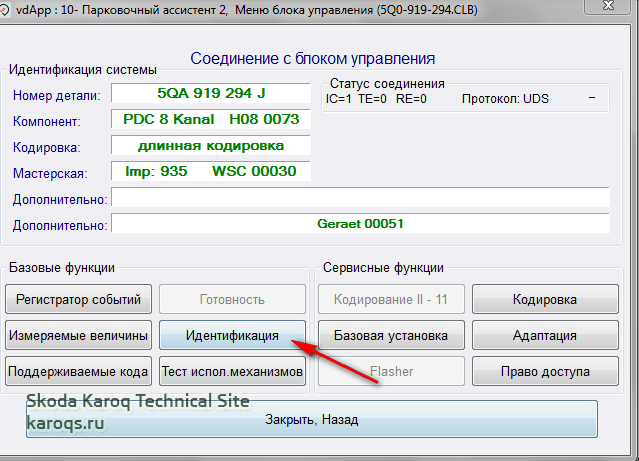Image resolution: width=639 pixels, height=461 pixels.
Task: Select the Адаптация button
Action: click(544, 335)
